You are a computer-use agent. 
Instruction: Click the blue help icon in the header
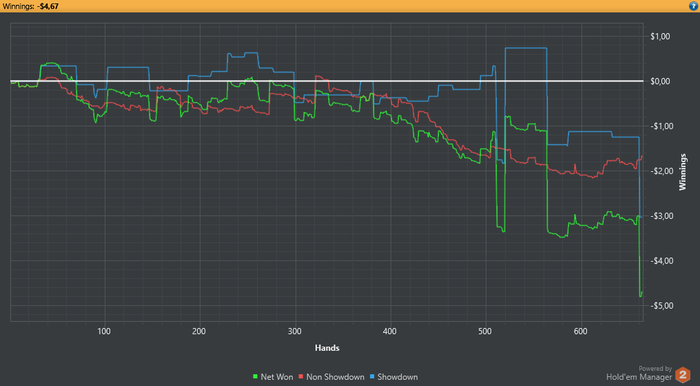pyautogui.click(x=693, y=6)
